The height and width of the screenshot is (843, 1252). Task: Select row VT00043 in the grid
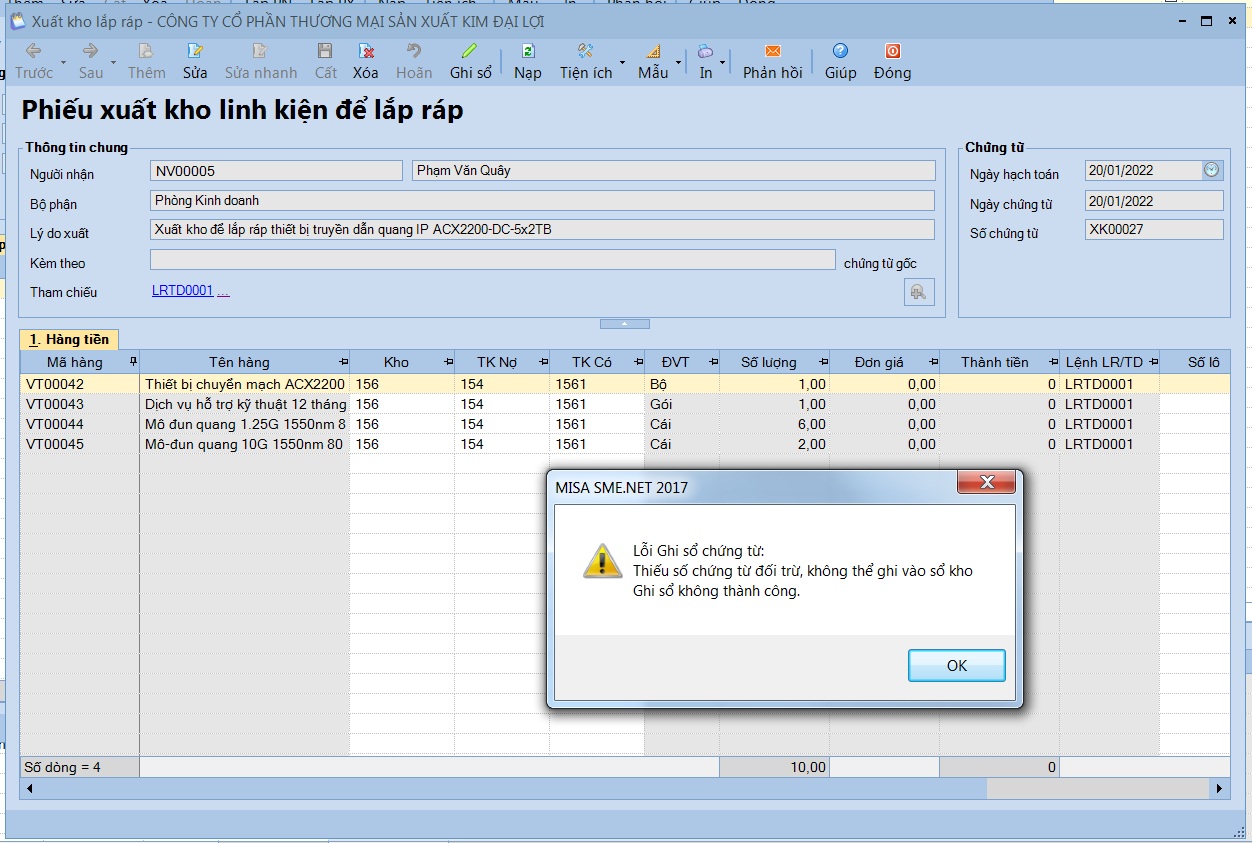pyautogui.click(x=625, y=404)
